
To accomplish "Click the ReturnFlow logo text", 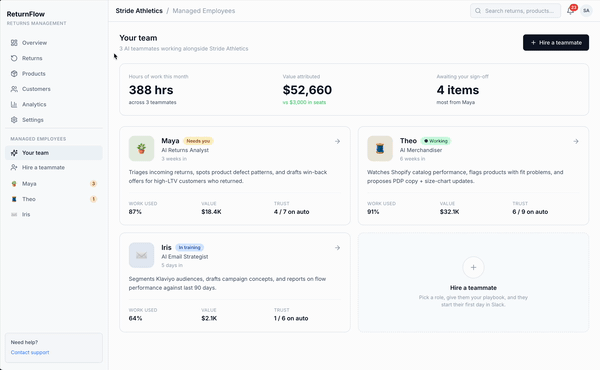I will point(26,14).
